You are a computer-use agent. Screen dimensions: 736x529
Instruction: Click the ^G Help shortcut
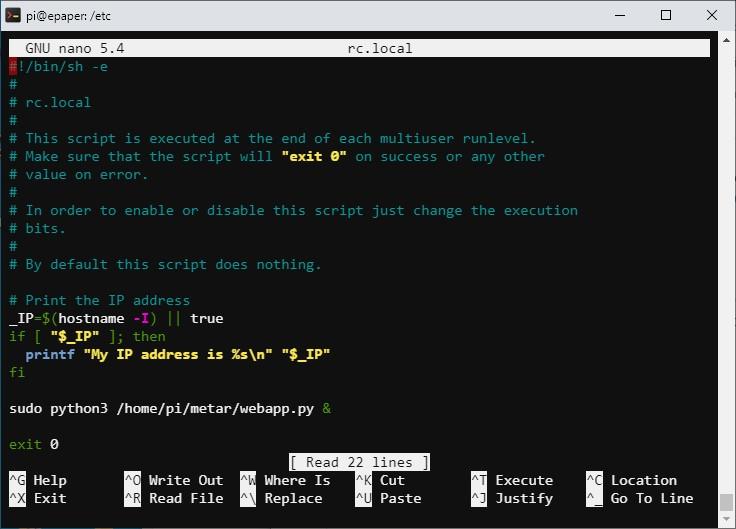[38, 480]
